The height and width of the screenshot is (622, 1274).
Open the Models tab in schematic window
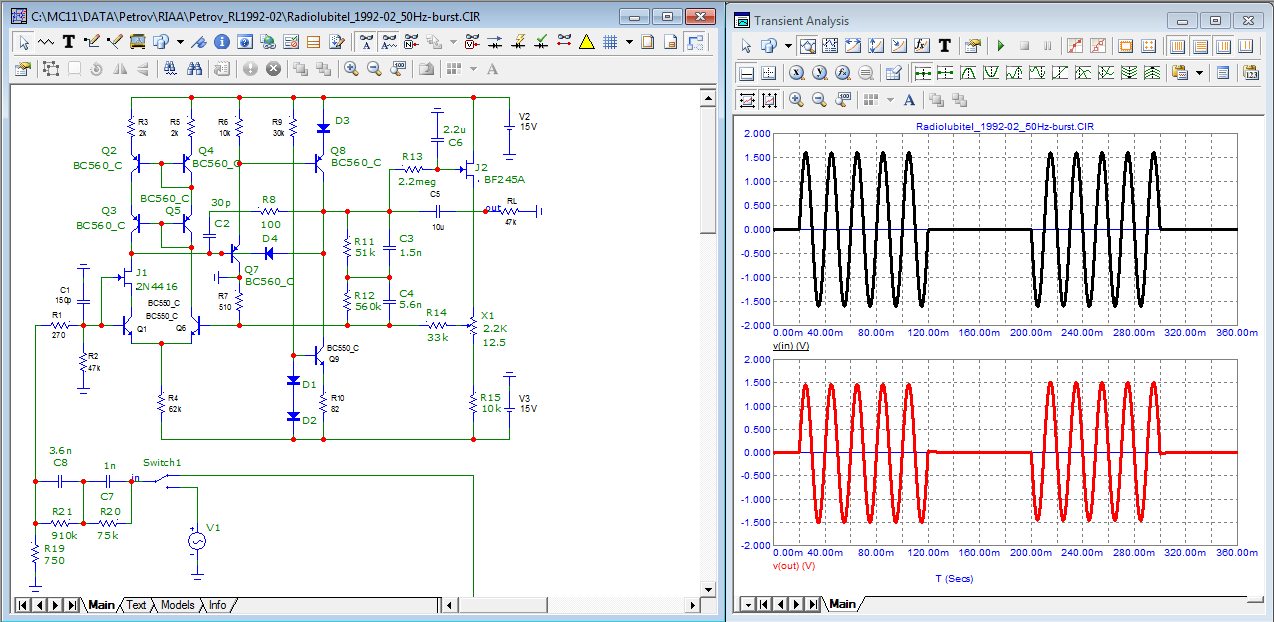coord(177,605)
